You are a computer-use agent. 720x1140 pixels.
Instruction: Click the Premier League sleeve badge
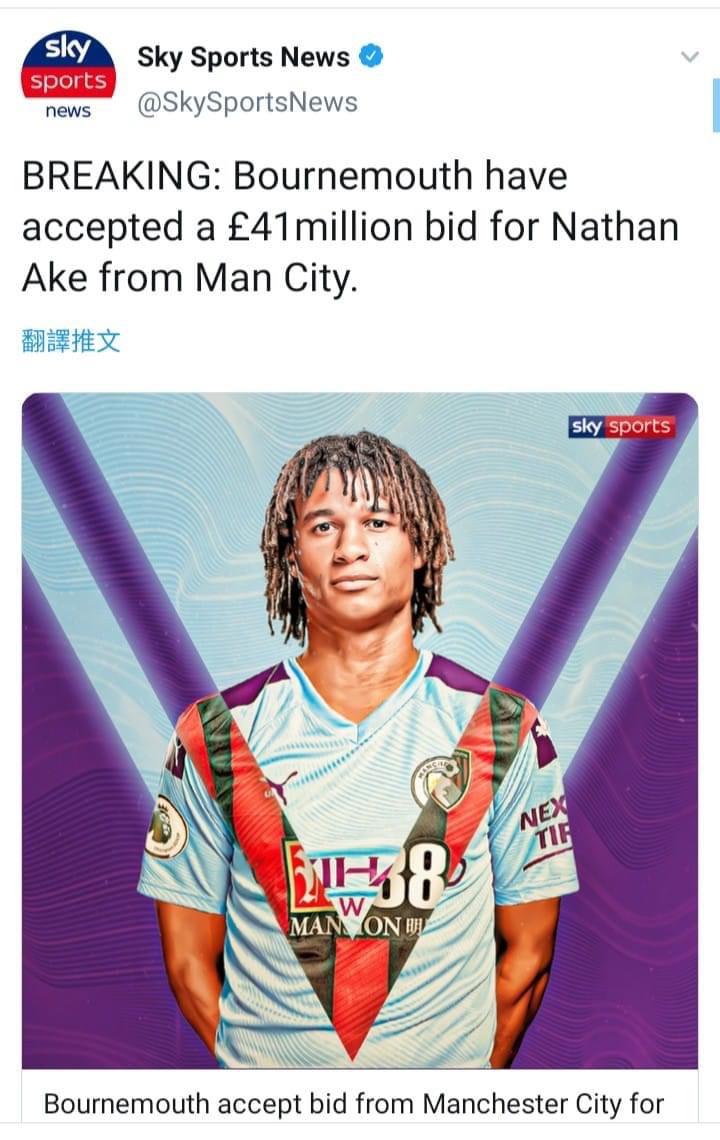[x=166, y=827]
